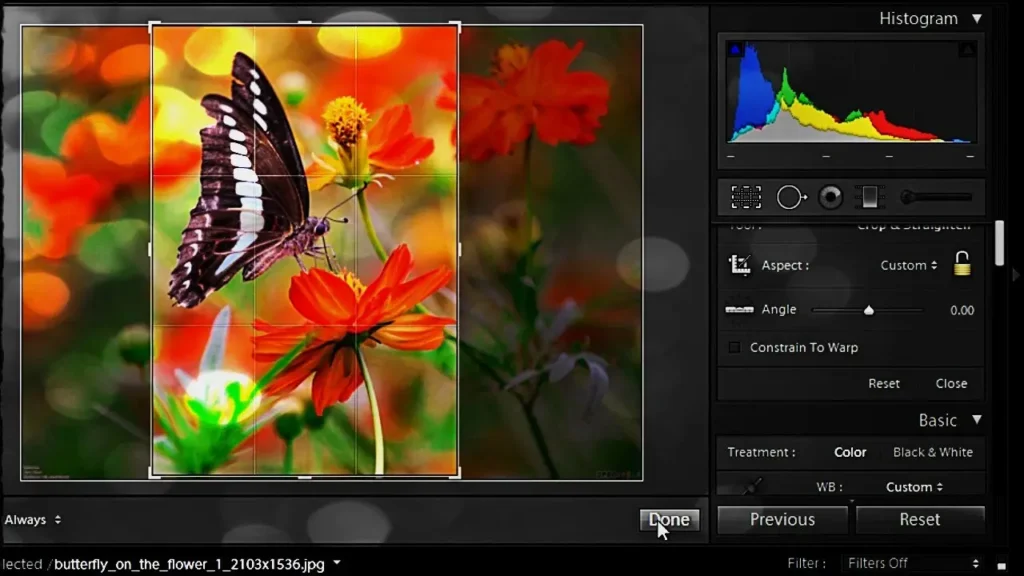This screenshot has width=1024, height=576.
Task: Click the Done button
Action: pos(668,519)
